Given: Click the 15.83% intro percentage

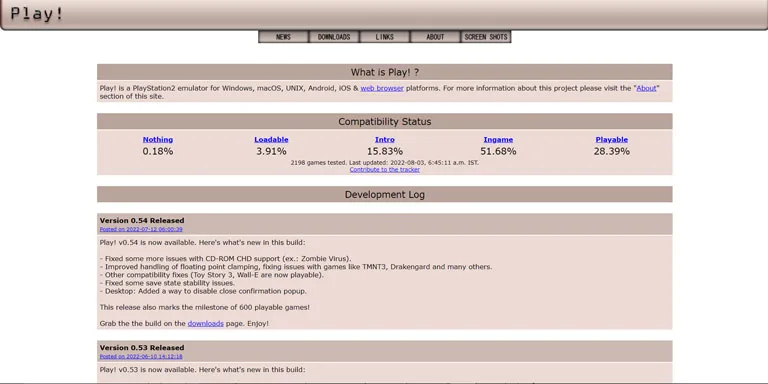Looking at the screenshot, I should 385,151.
